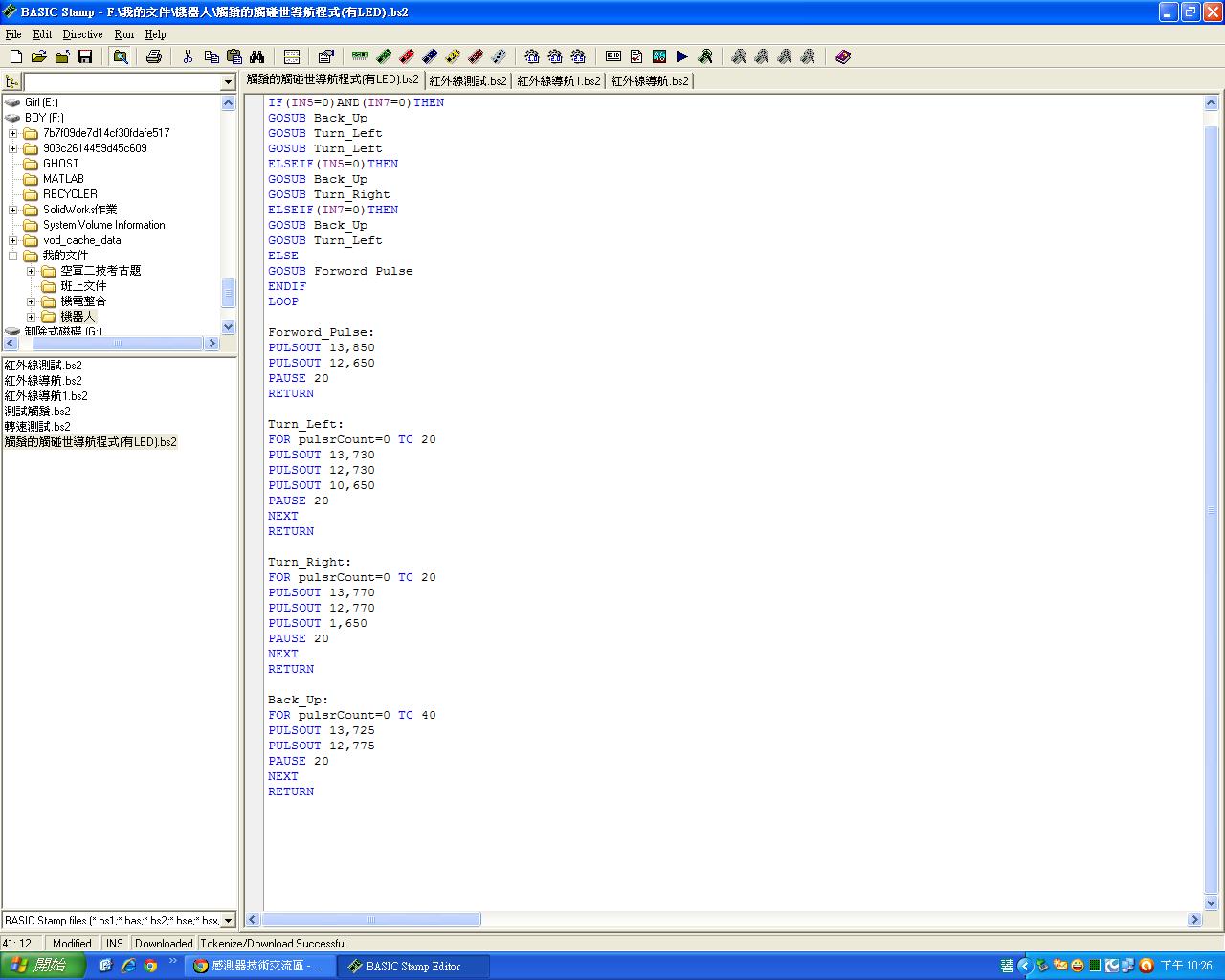The image size is (1225, 980).
Task: Expand the SolidWorks作業 folder
Action: (x=13, y=210)
